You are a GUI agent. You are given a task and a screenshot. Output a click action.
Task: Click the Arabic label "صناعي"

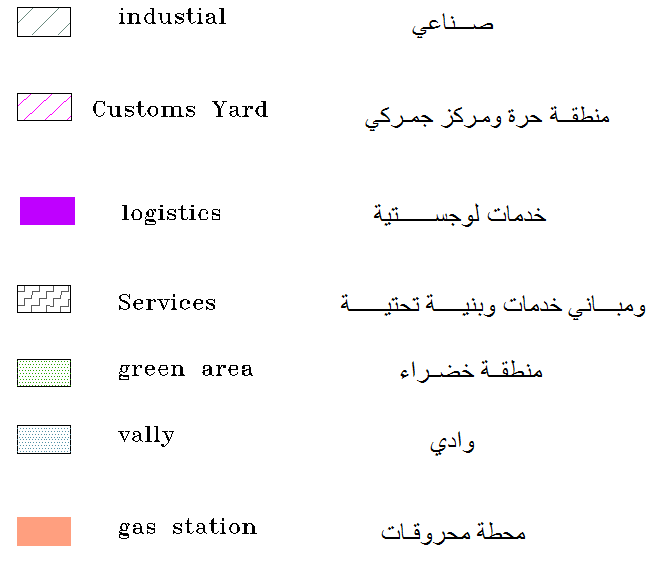pyautogui.click(x=453, y=25)
